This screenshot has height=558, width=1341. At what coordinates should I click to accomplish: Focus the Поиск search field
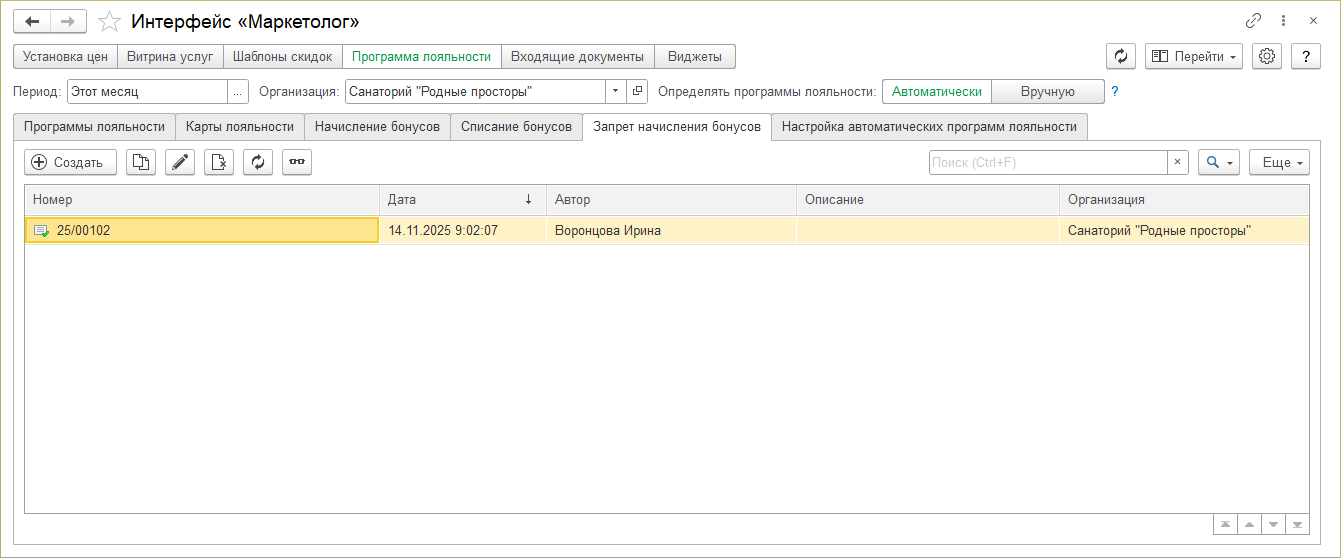point(1048,162)
